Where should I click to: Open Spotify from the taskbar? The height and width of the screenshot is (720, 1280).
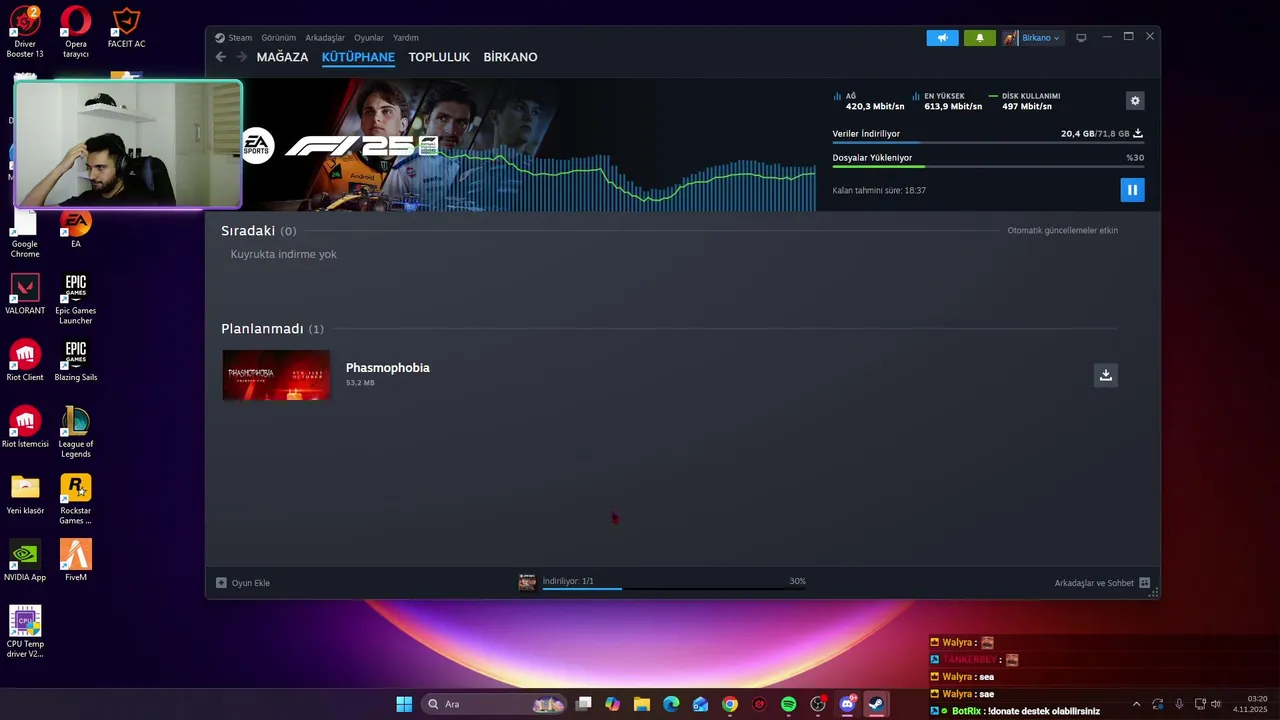point(788,704)
